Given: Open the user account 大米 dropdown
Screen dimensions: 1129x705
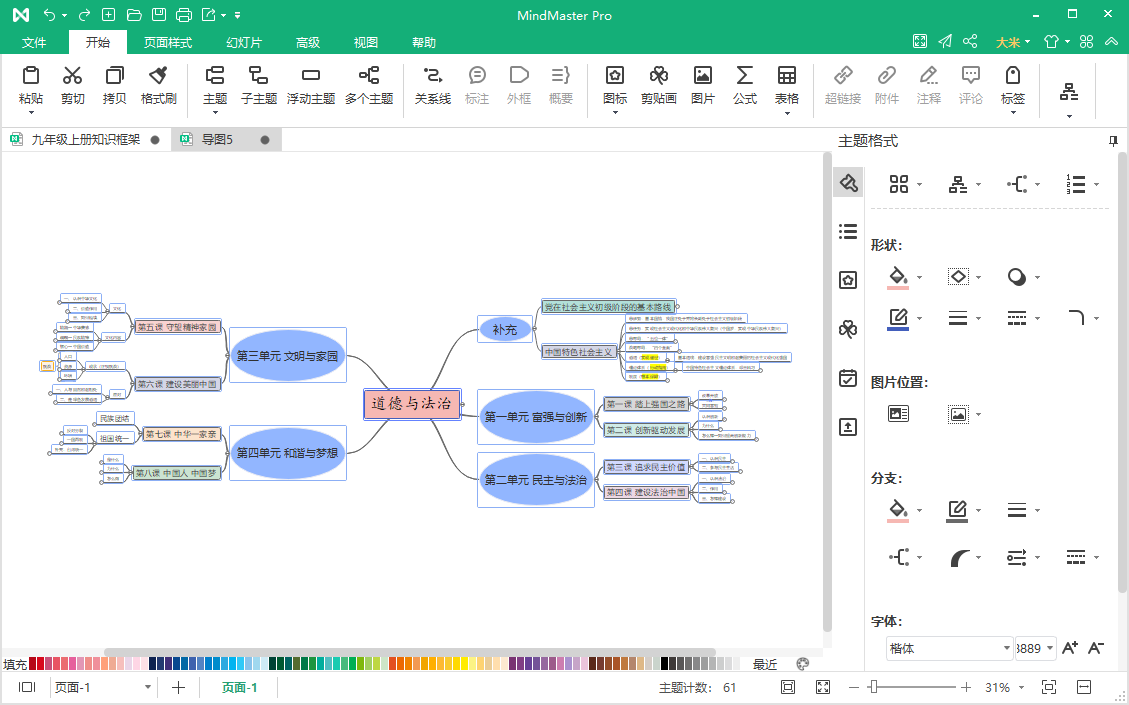Looking at the screenshot, I should [1012, 42].
